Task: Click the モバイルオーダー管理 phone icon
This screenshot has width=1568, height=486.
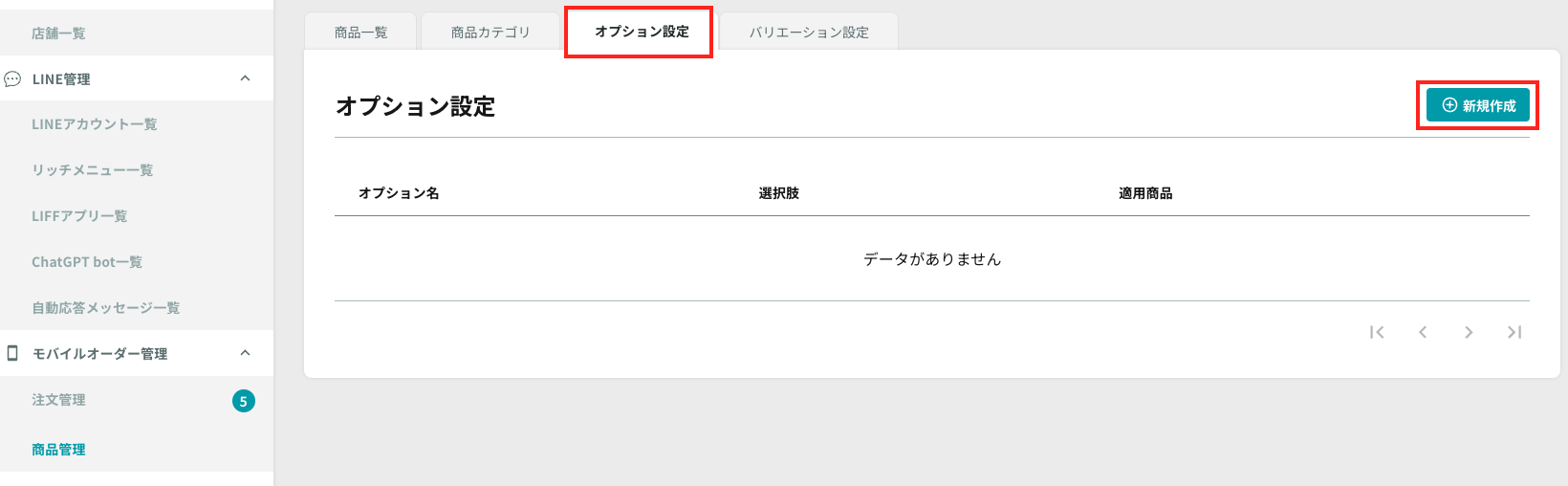Action: (x=12, y=353)
